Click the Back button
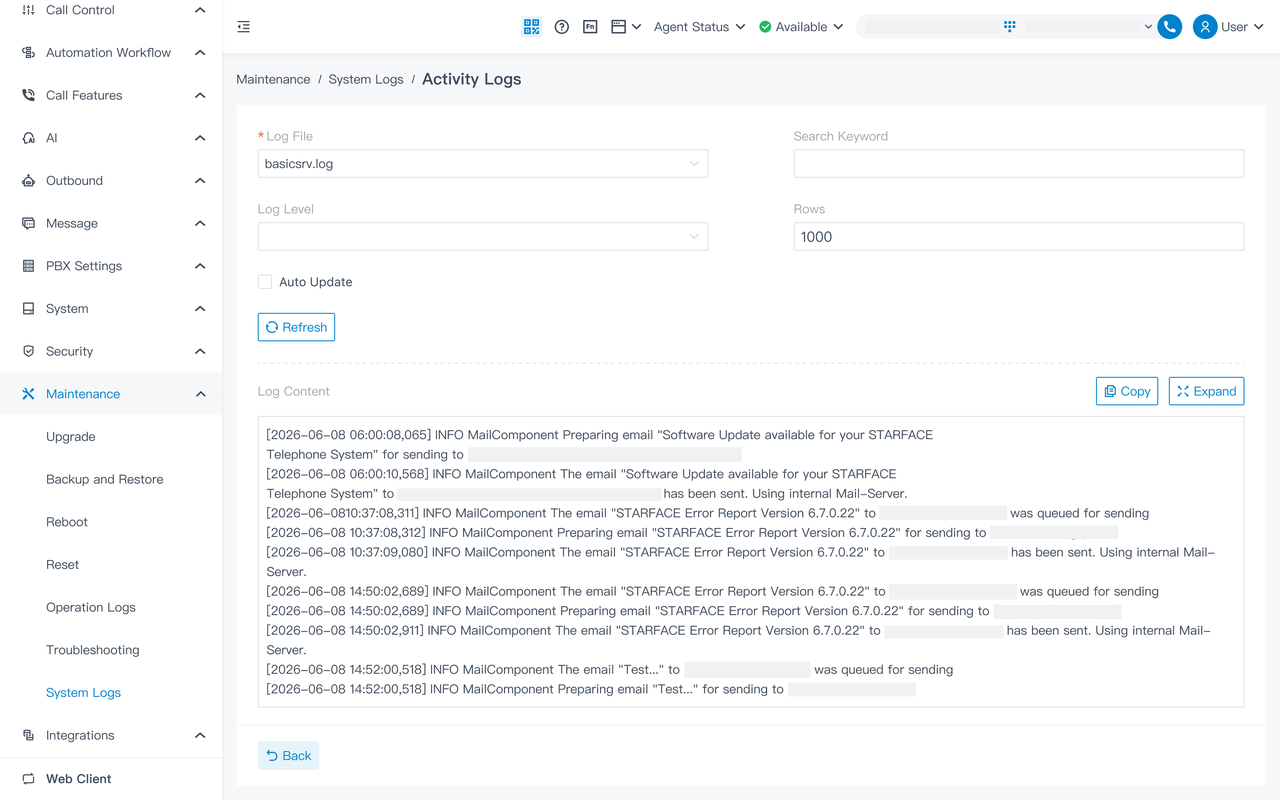 (x=288, y=756)
